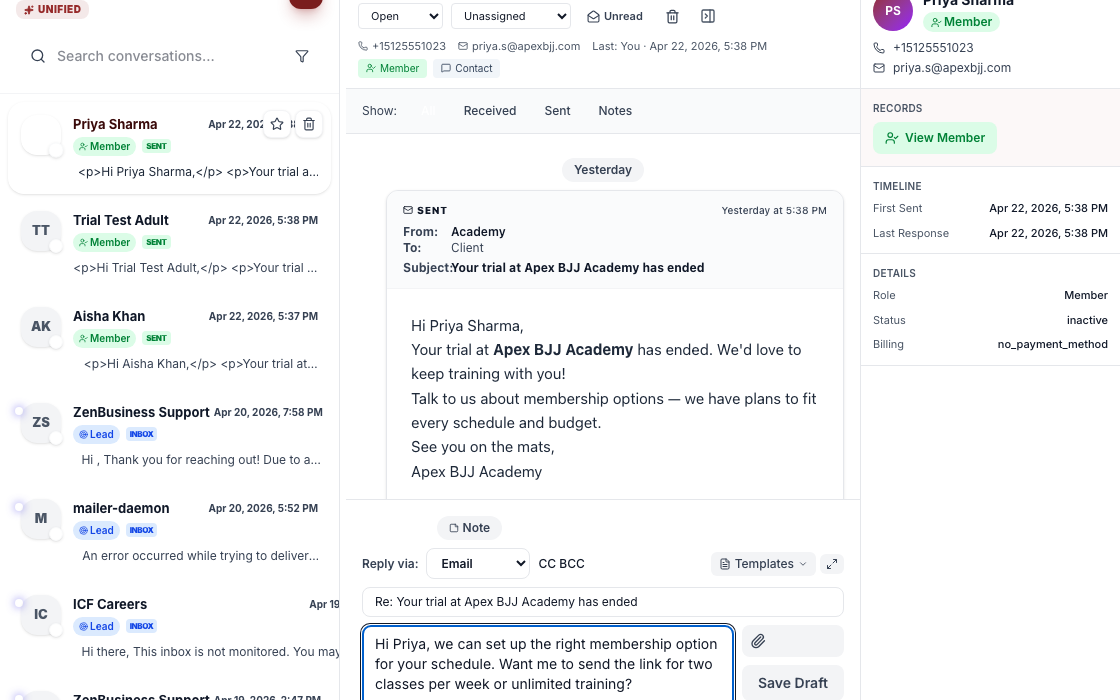Click the BCC link
The image size is (1120, 700).
pyautogui.click(x=571, y=564)
